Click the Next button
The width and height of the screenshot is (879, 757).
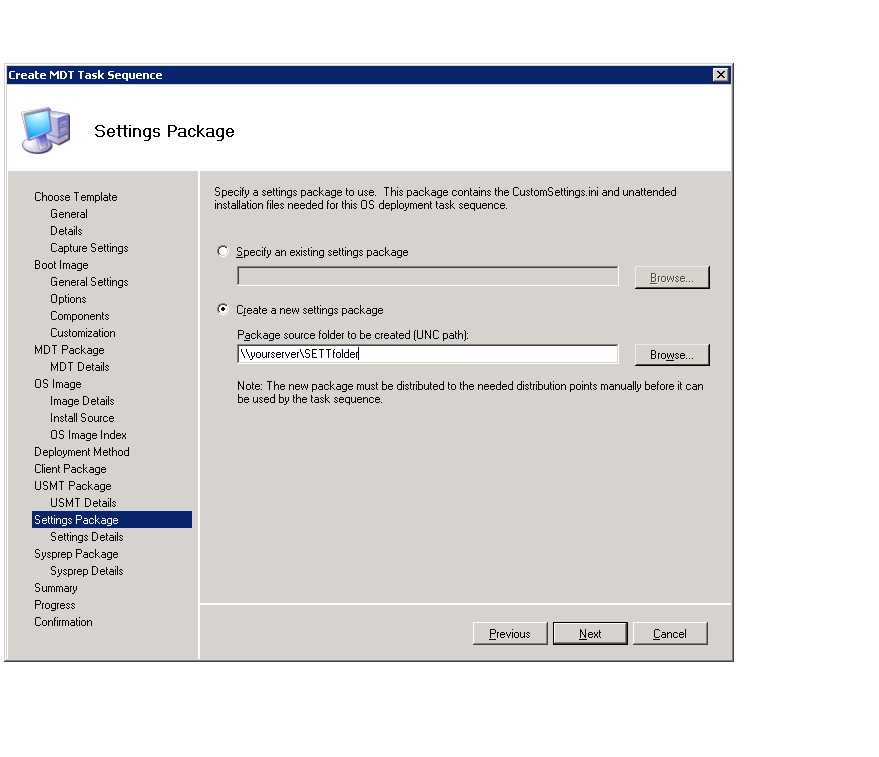coord(590,633)
